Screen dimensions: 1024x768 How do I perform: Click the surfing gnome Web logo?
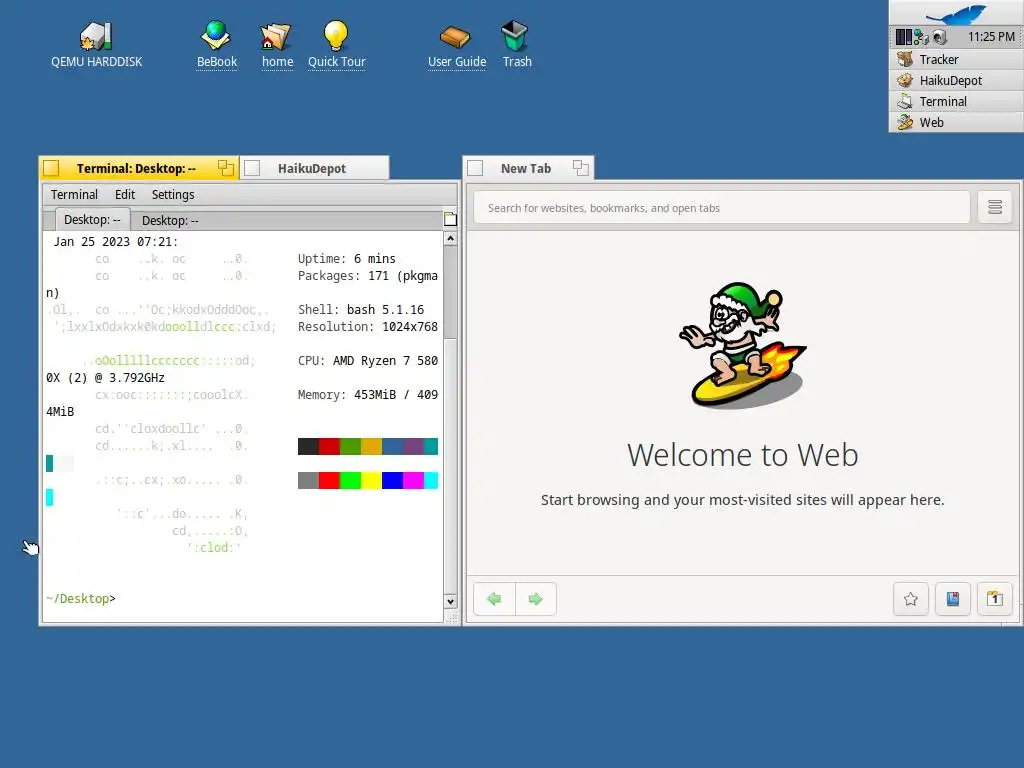pos(743,345)
